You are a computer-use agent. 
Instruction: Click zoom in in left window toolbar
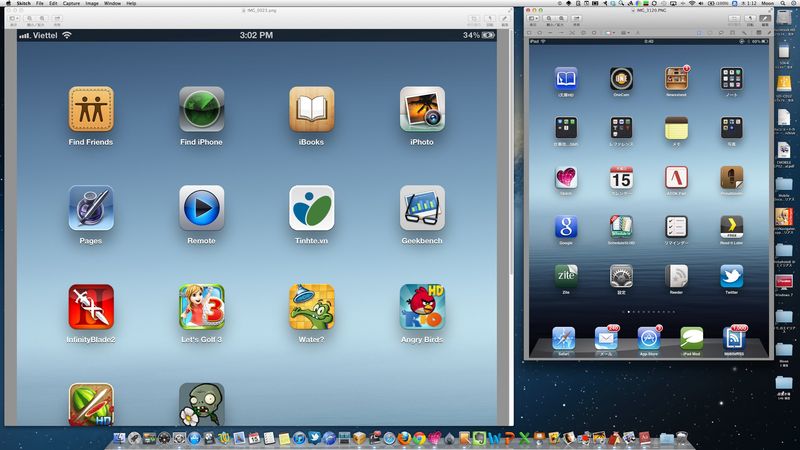tap(42, 18)
